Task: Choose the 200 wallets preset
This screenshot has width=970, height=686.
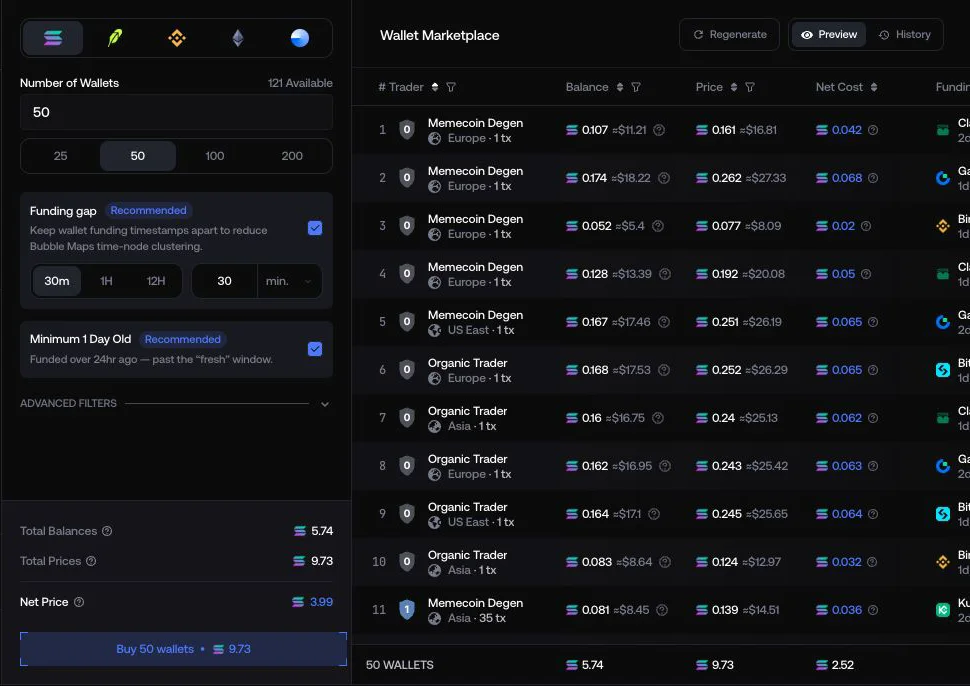Action: pos(292,156)
